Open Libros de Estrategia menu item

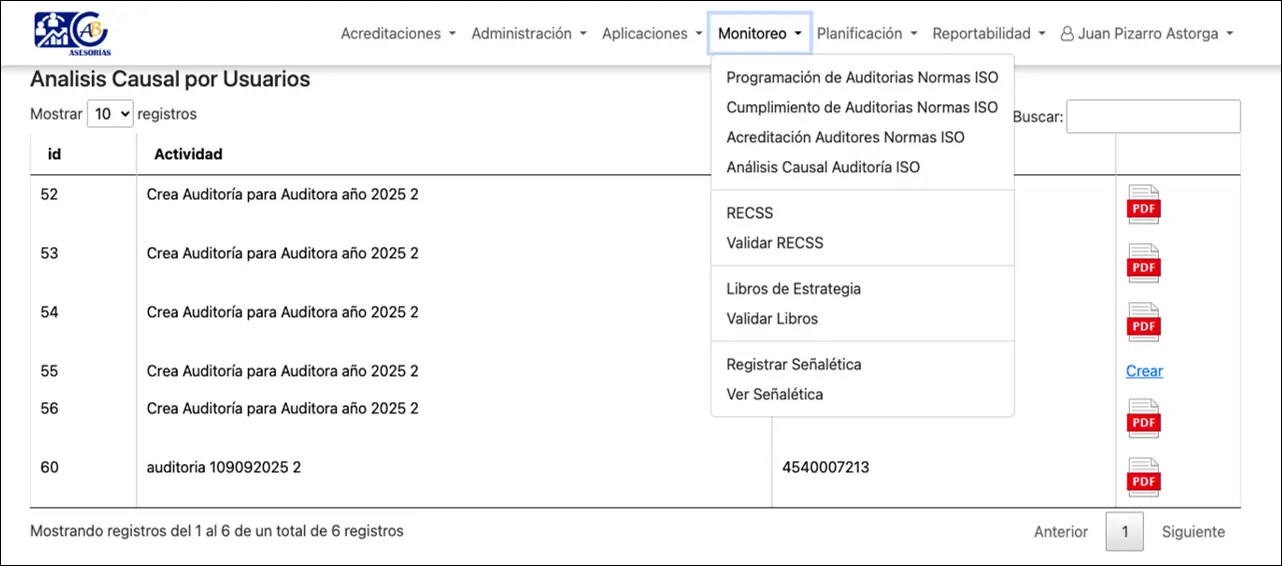[x=793, y=289]
